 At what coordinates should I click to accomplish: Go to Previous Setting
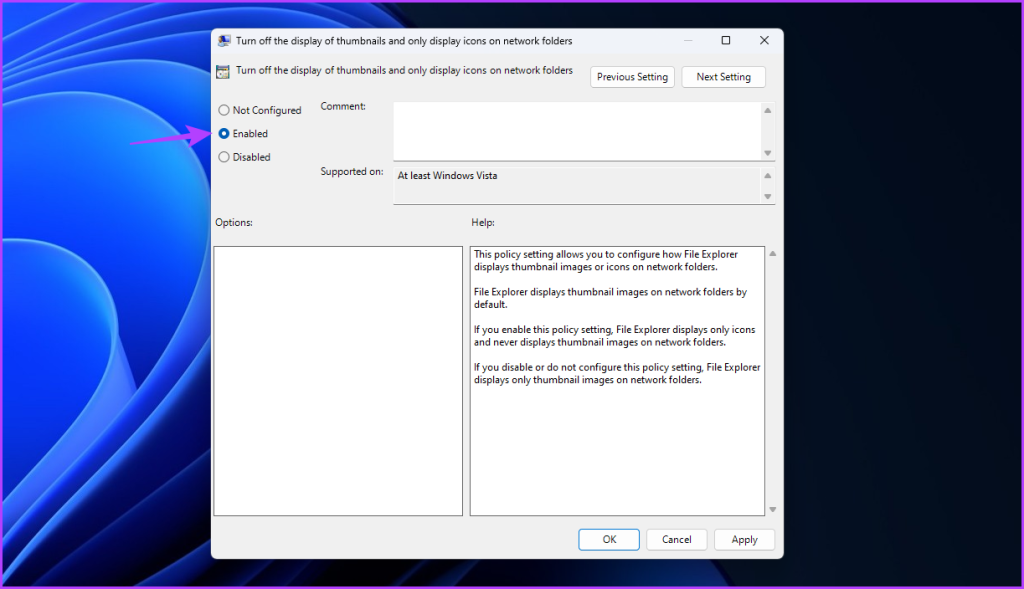[x=632, y=77]
